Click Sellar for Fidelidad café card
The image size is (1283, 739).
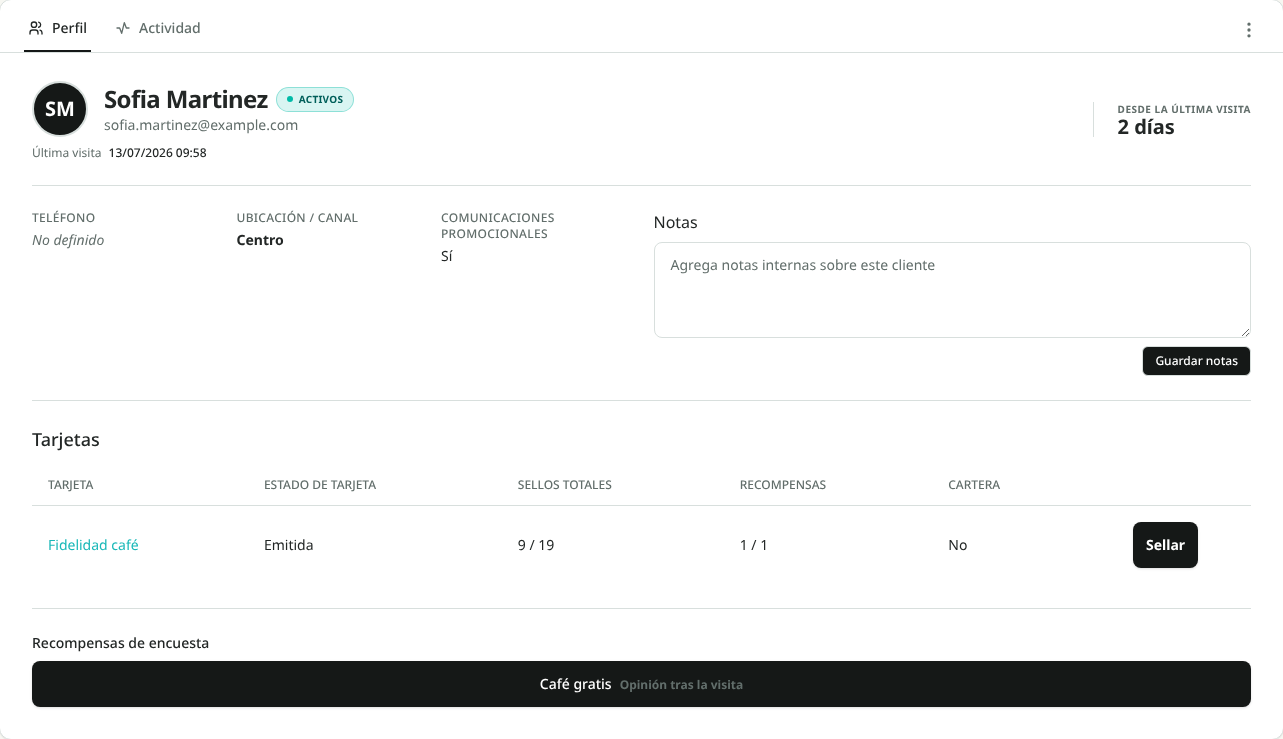coord(1165,545)
